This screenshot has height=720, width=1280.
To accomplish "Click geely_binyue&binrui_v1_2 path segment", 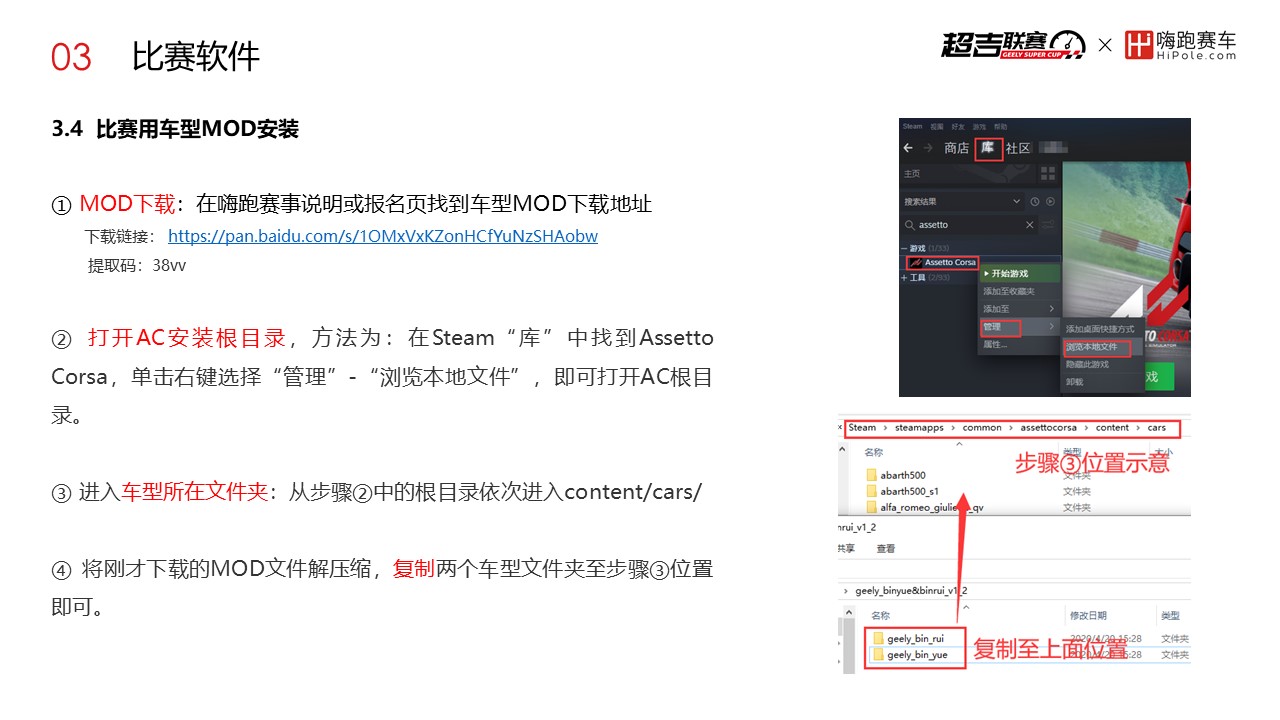I will [x=911, y=591].
